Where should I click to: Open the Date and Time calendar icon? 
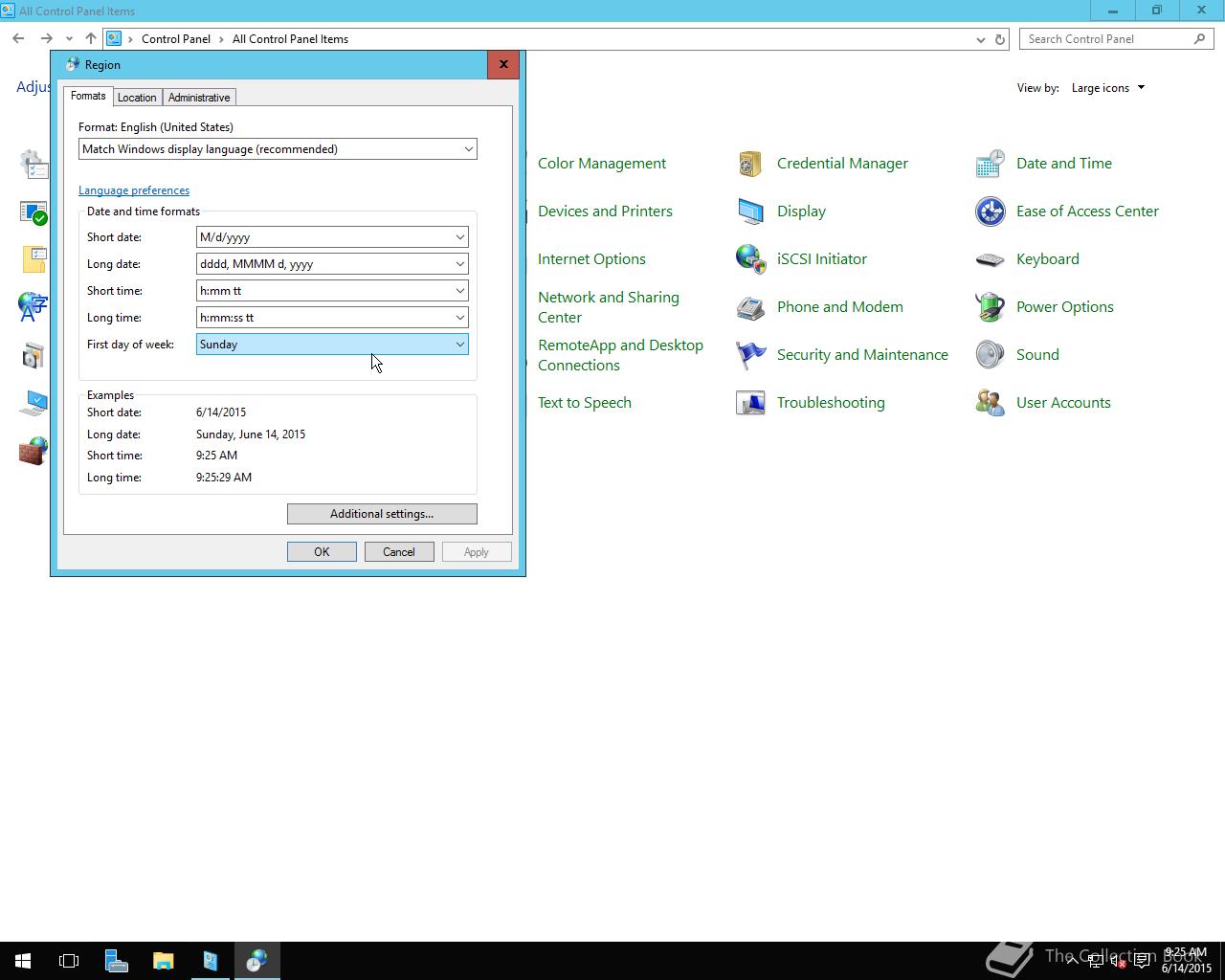(x=990, y=164)
